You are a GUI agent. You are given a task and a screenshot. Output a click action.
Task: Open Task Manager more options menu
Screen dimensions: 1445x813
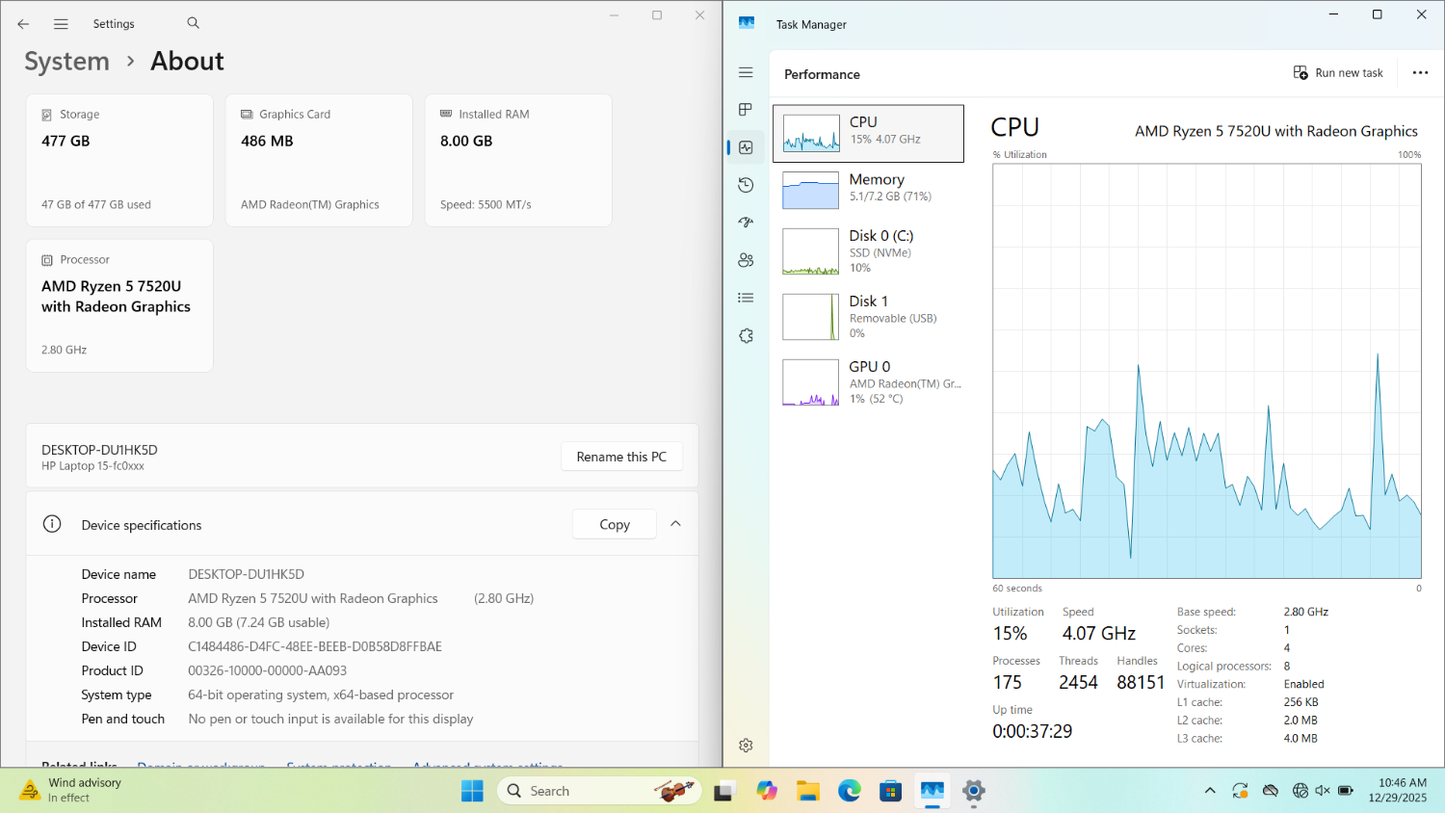[1420, 73]
